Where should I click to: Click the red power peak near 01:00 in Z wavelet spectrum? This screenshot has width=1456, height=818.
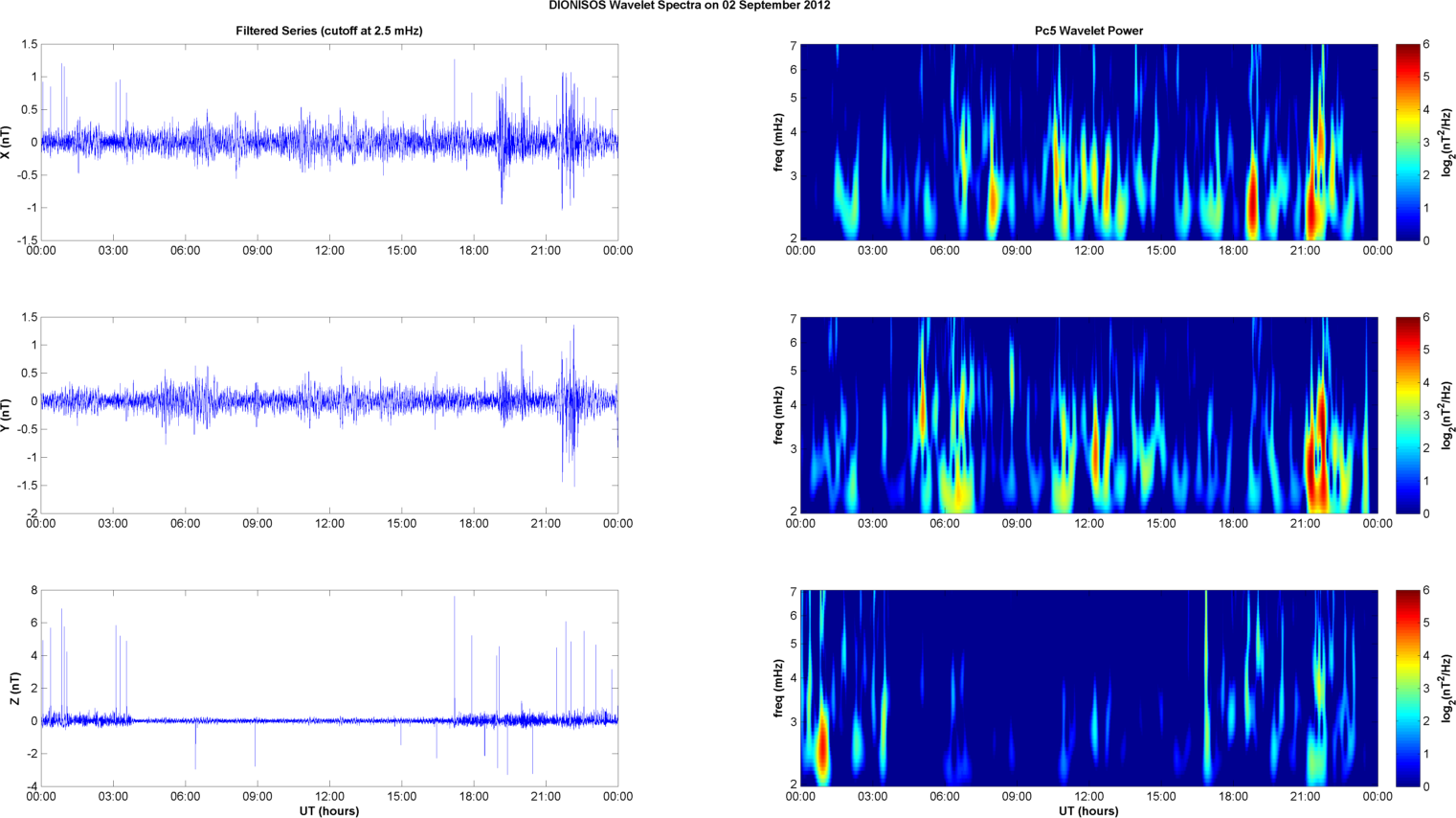pyautogui.click(x=821, y=747)
